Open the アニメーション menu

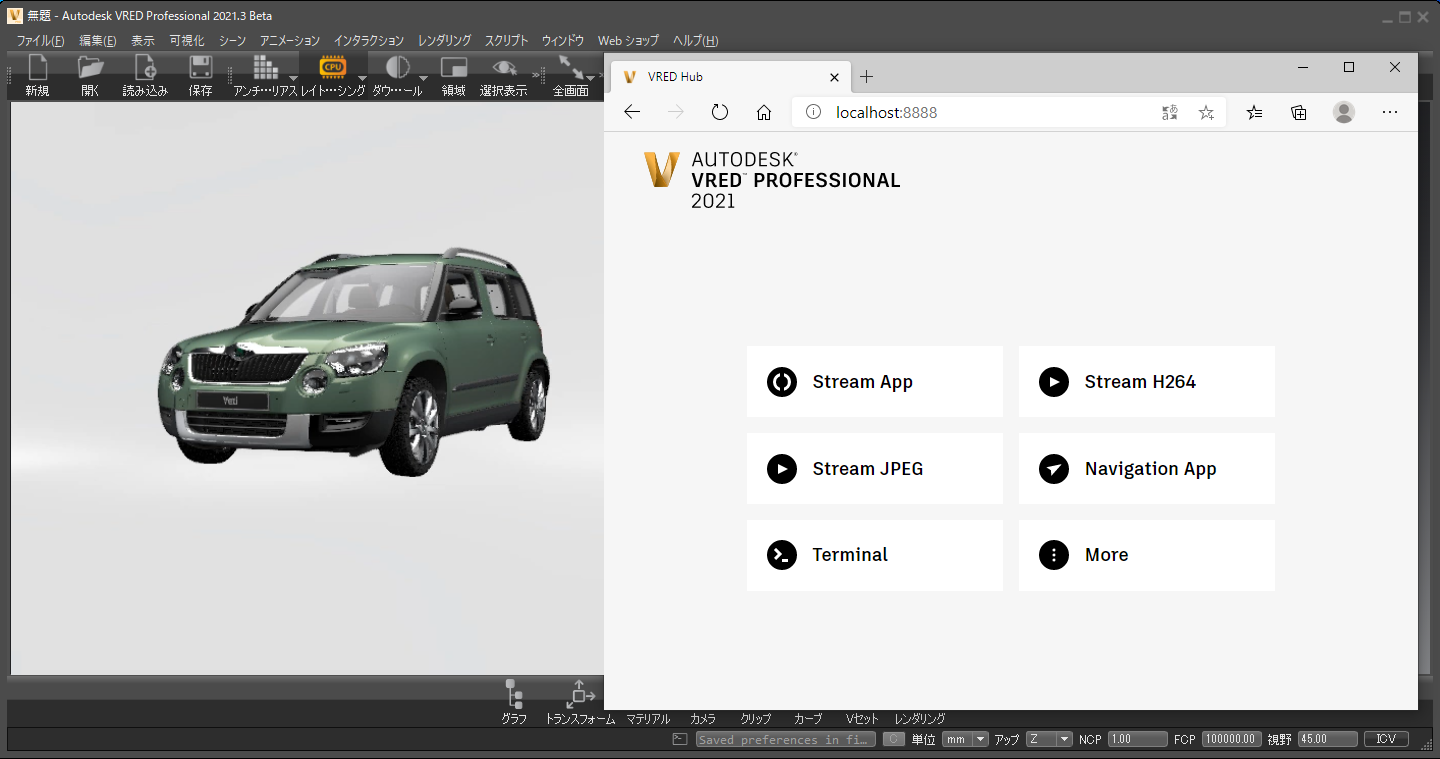point(290,41)
